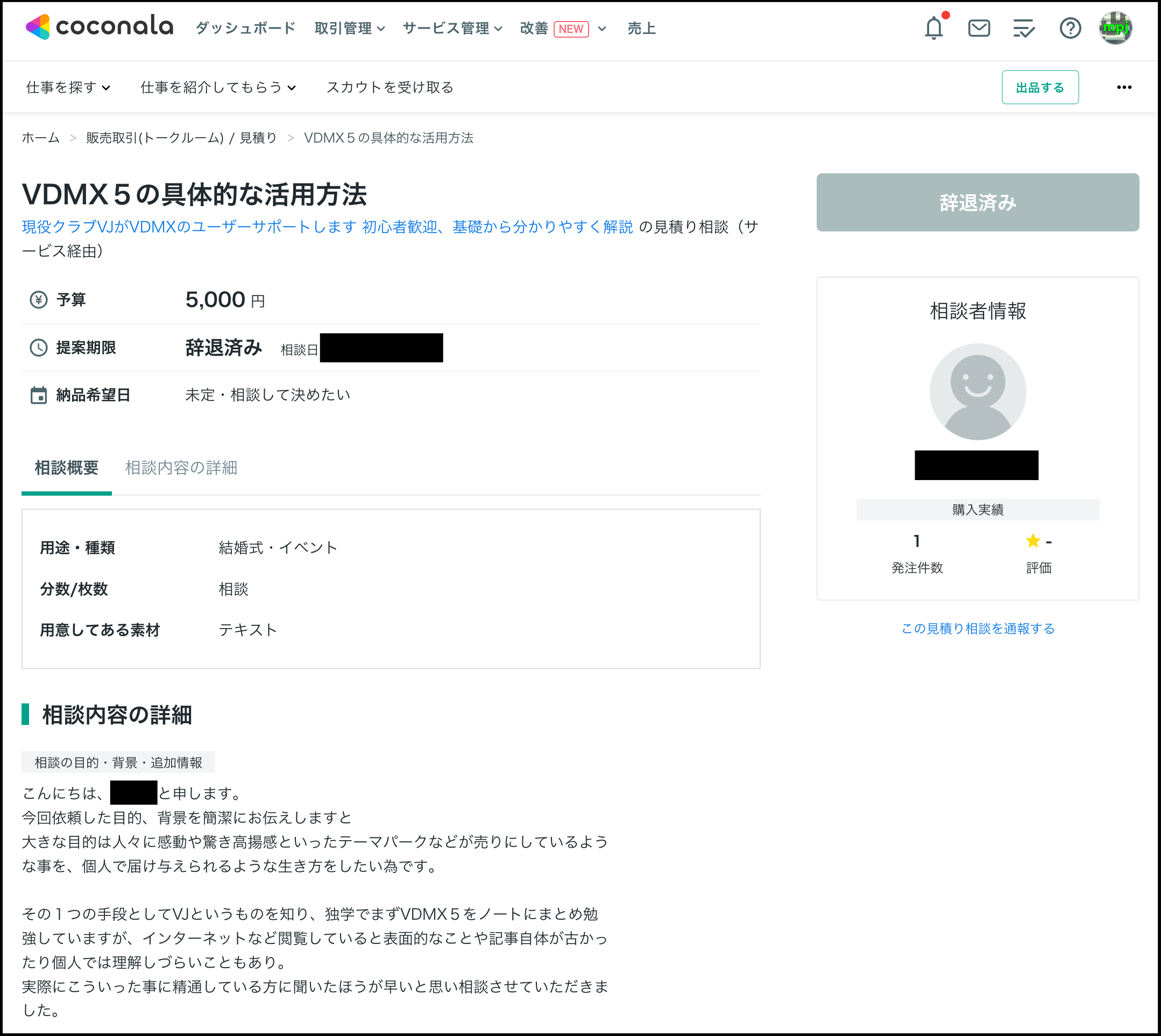
Task: Click the 結婚式・イベント value
Action: pos(278,548)
